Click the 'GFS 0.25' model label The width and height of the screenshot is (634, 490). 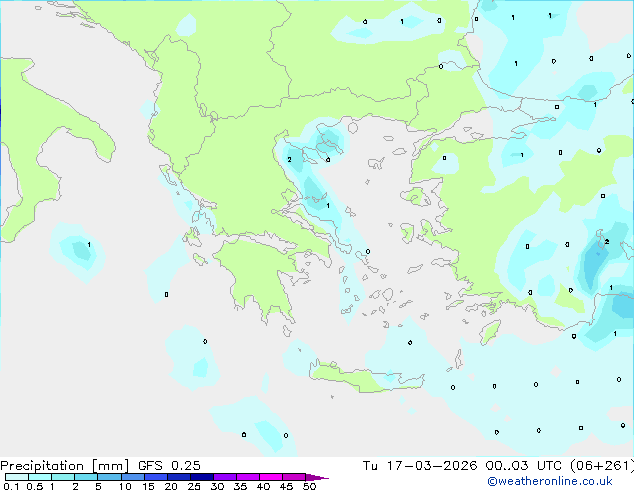click(x=169, y=466)
